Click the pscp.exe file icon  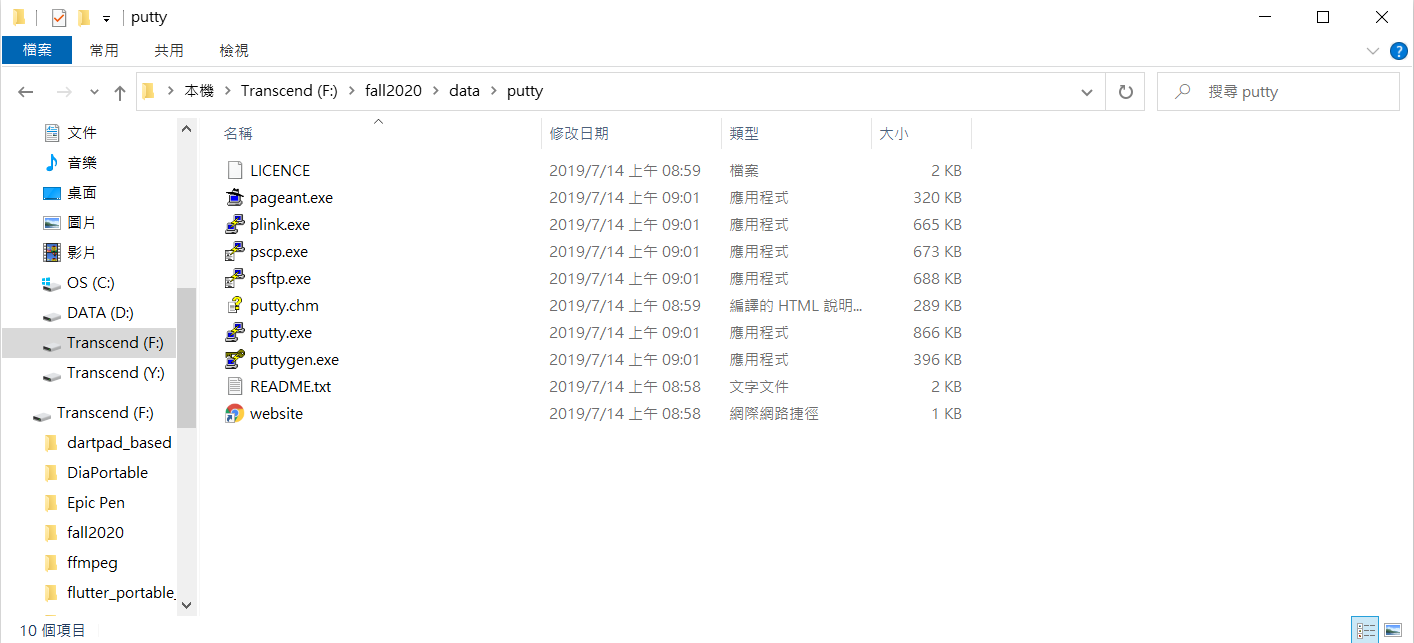pos(235,252)
